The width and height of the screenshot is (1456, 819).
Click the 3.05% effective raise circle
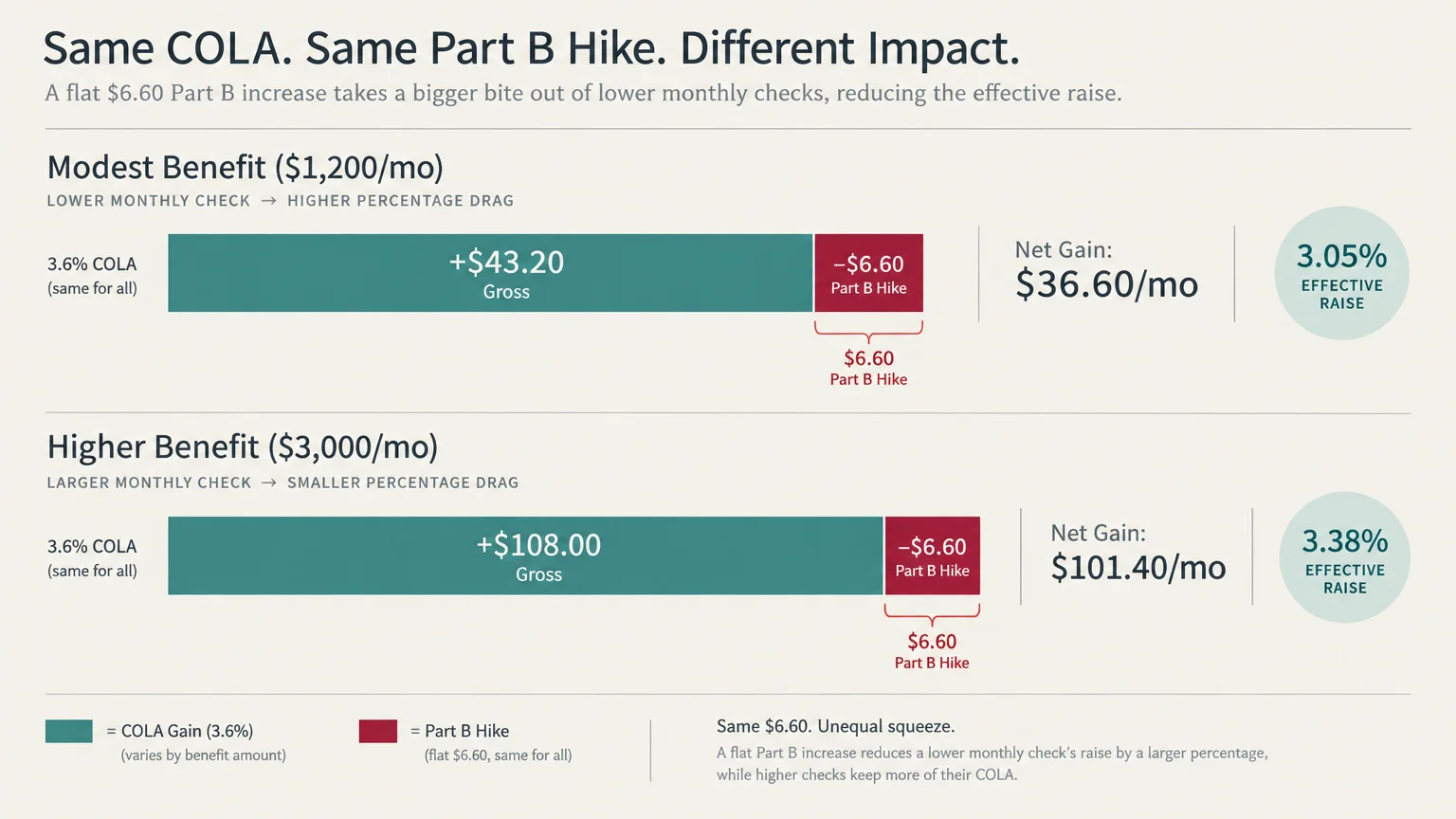click(x=1341, y=273)
